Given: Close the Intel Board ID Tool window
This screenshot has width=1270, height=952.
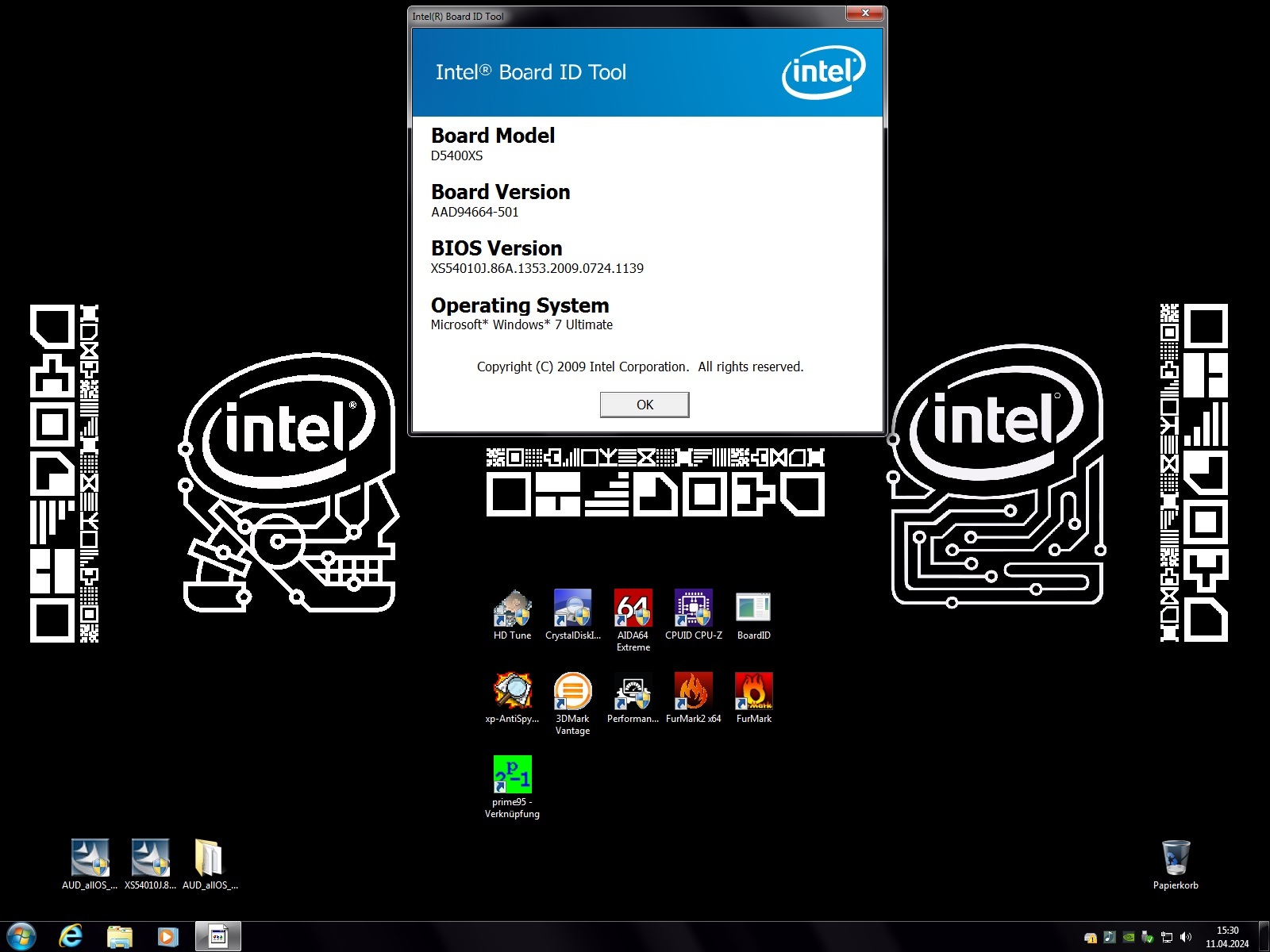Looking at the screenshot, I should 865,13.
